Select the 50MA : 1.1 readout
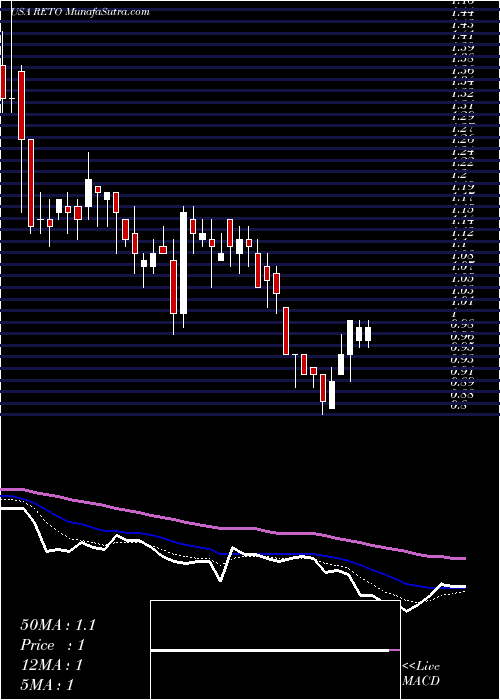The width and height of the screenshot is (500, 700). click(x=58, y=625)
